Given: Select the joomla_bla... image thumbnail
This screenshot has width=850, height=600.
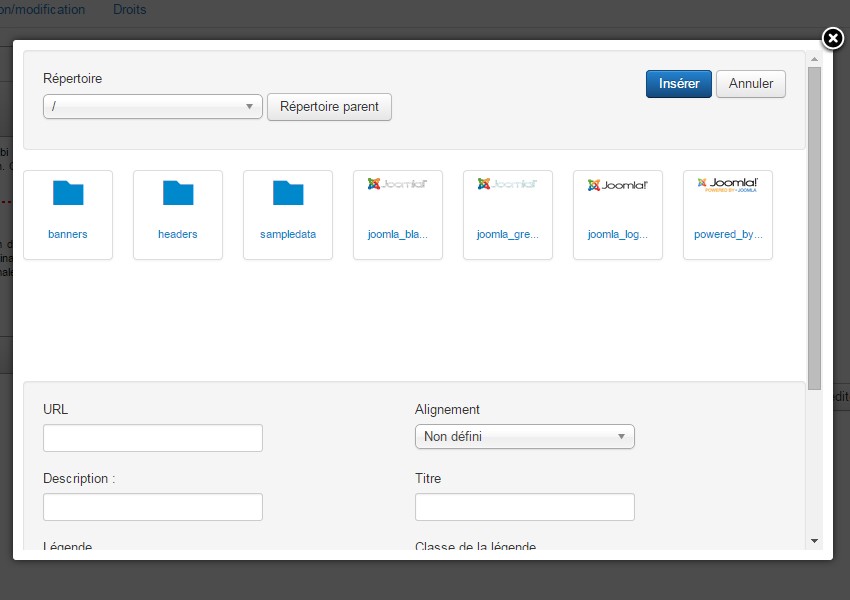Looking at the screenshot, I should coord(397,184).
